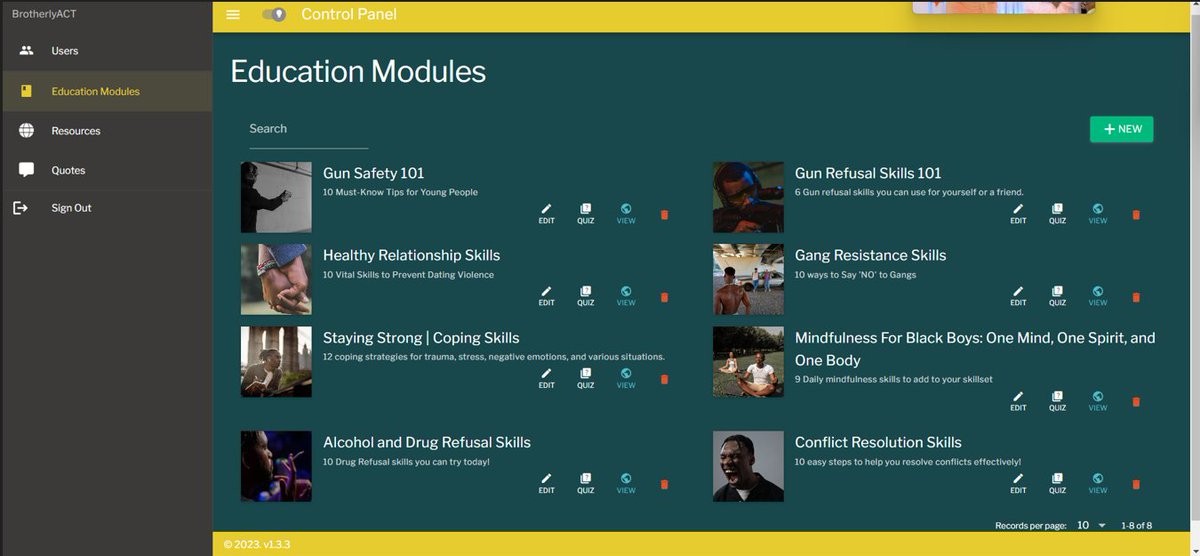Click the 'Gun Safety 101' title text
The image size is (1200, 556).
(x=373, y=173)
